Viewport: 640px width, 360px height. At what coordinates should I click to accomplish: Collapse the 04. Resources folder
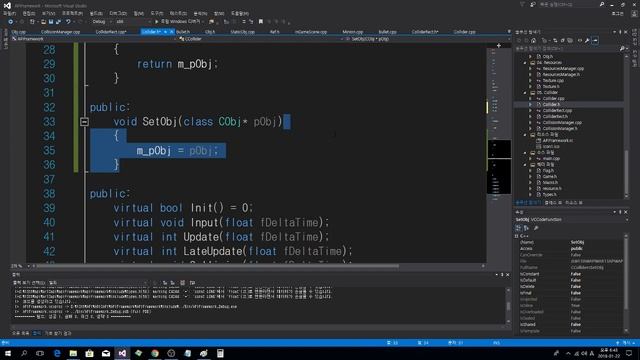coord(525,63)
